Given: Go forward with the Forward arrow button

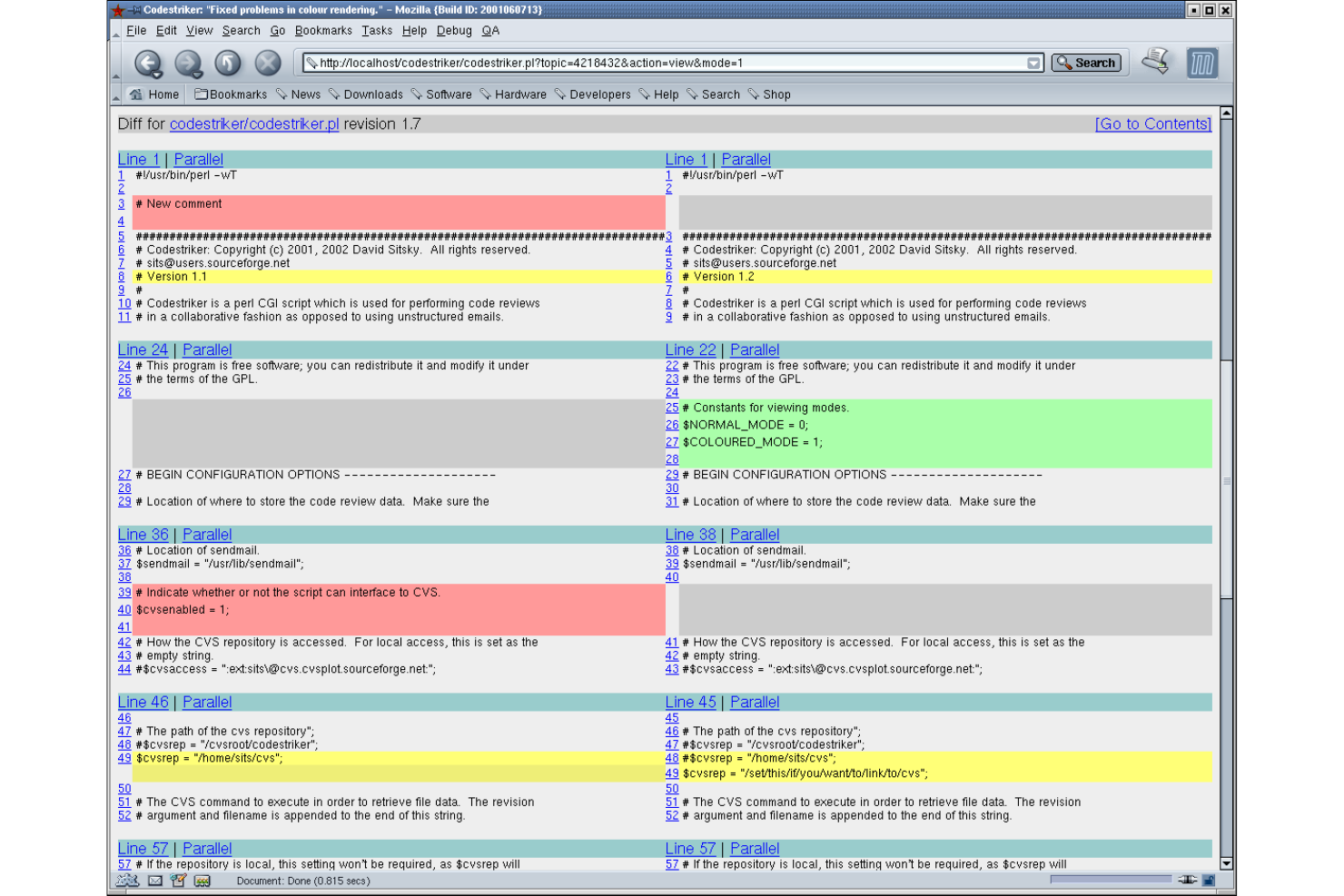Looking at the screenshot, I should click(x=188, y=64).
